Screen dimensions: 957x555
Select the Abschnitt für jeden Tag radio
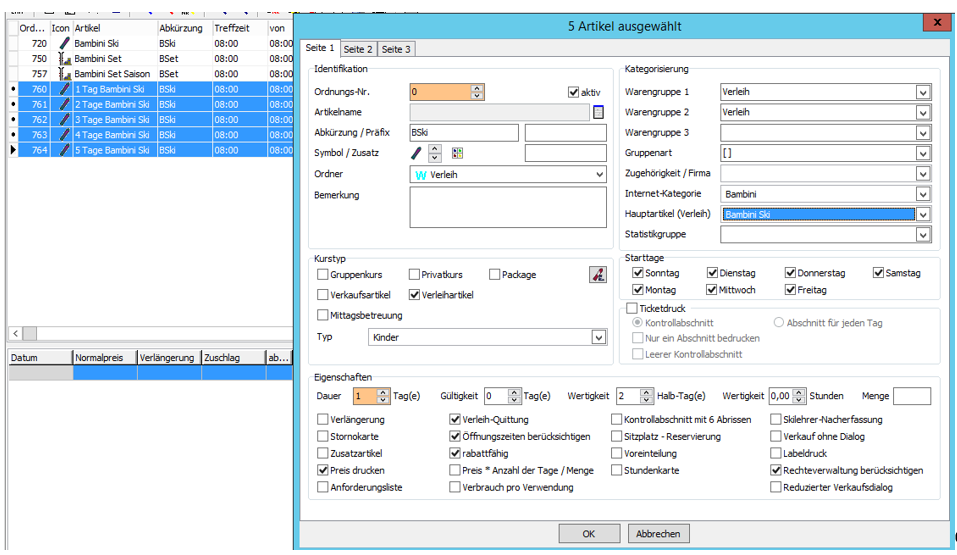(779, 322)
